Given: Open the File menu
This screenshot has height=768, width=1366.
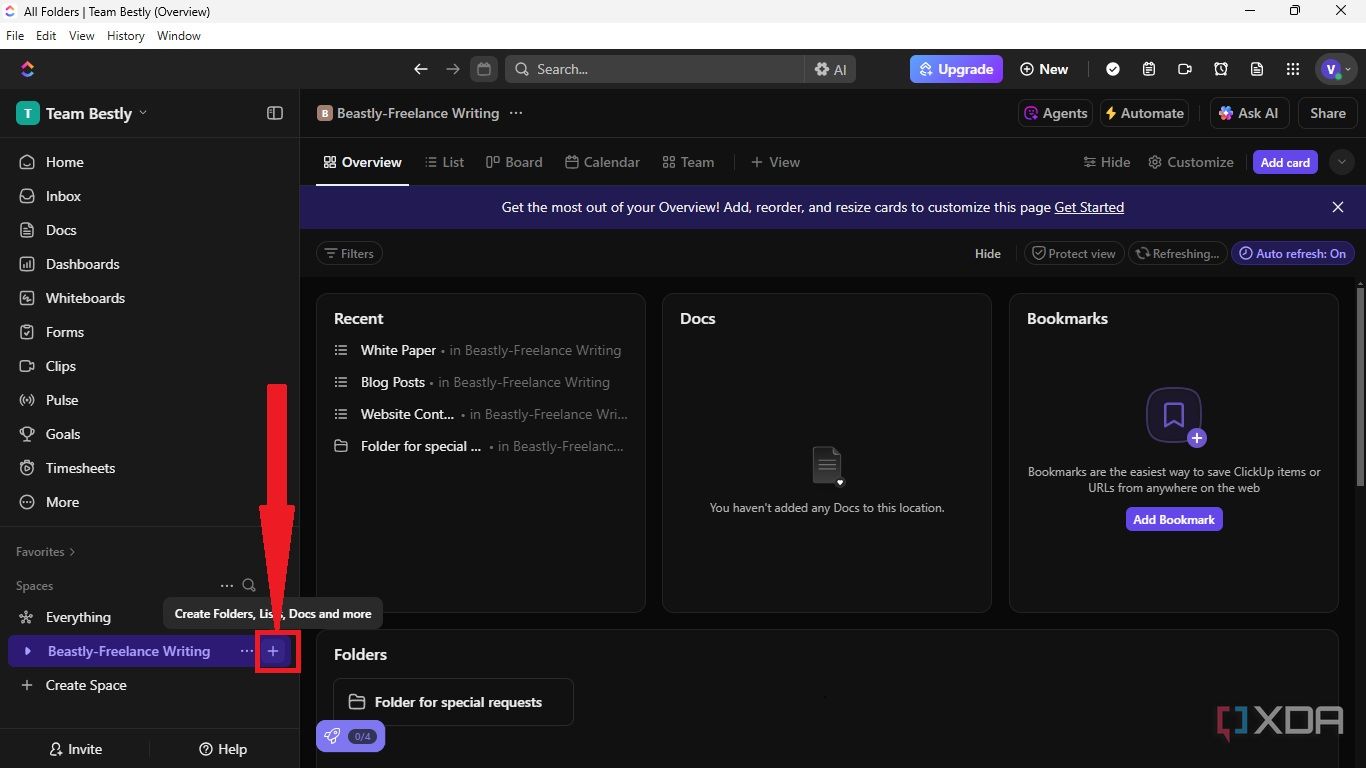Looking at the screenshot, I should 15,35.
